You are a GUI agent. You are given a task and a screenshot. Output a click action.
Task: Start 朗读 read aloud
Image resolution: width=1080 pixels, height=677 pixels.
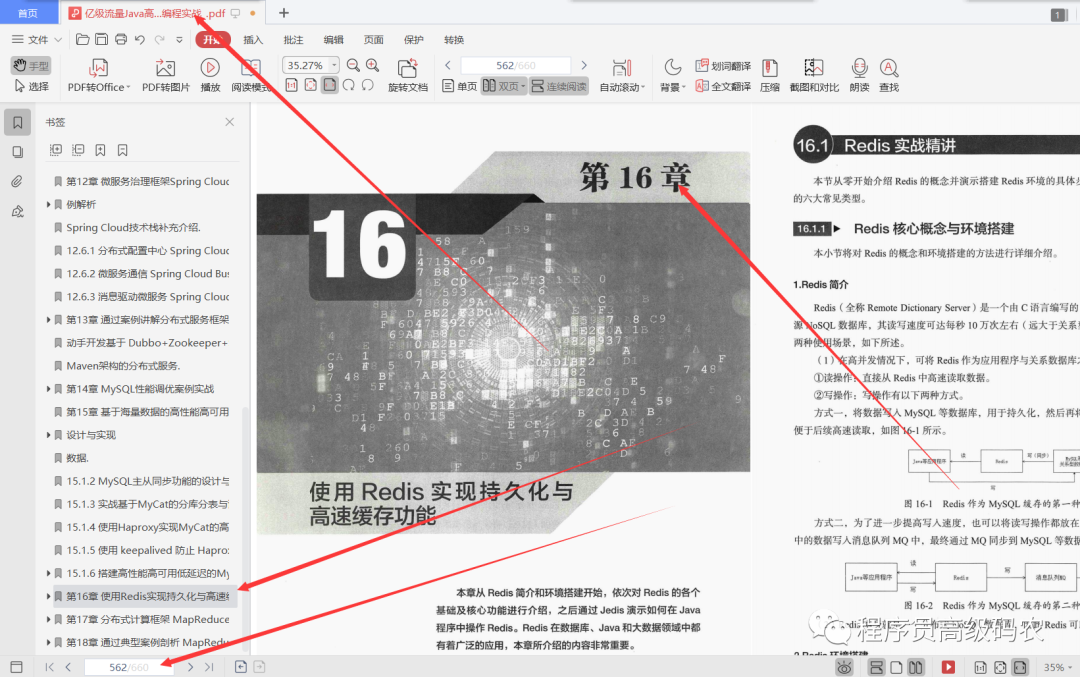[859, 76]
